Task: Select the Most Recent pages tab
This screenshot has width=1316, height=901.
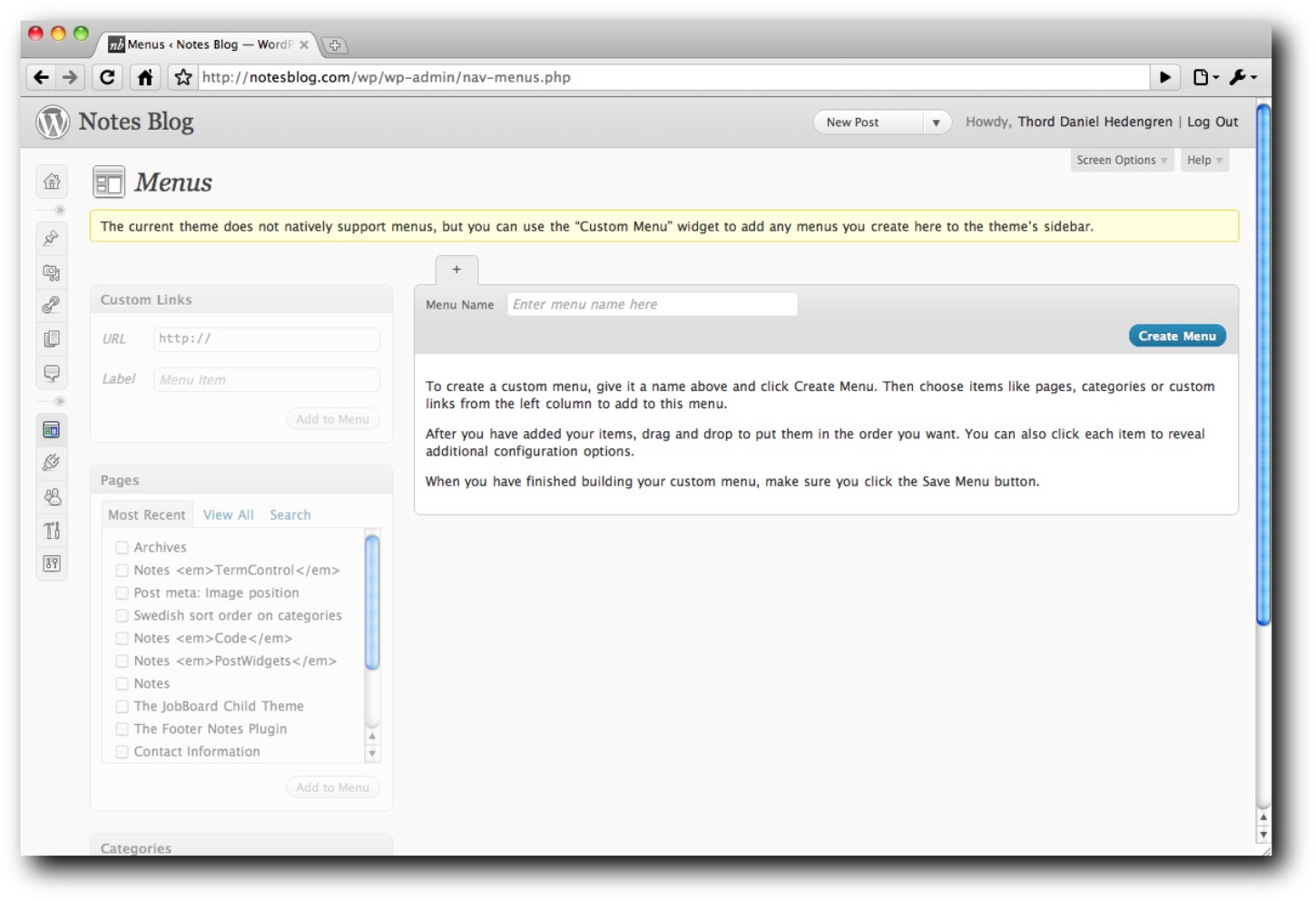Action: (147, 514)
